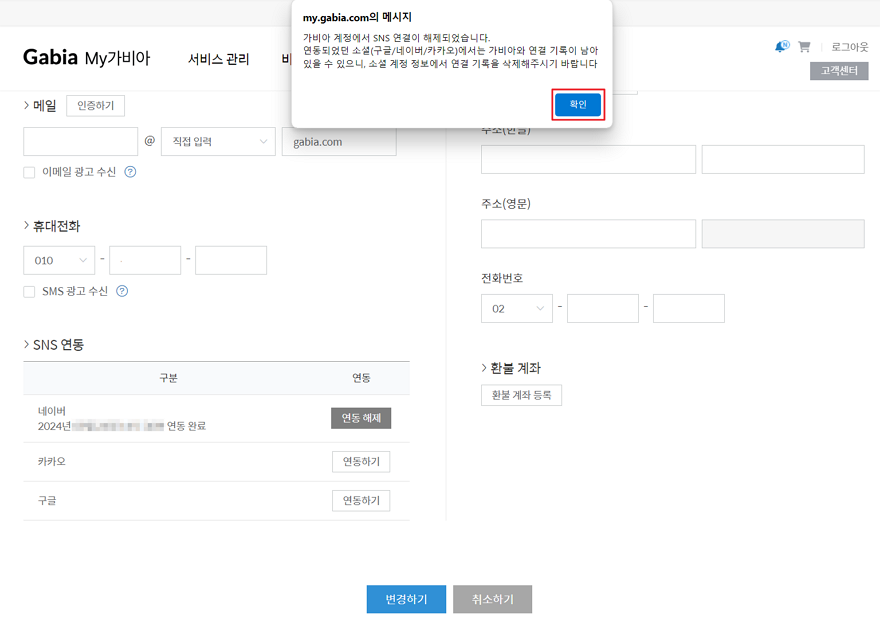Open the 02 area code dropdown
Viewport: 880px width, 630px height.
pyautogui.click(x=516, y=308)
